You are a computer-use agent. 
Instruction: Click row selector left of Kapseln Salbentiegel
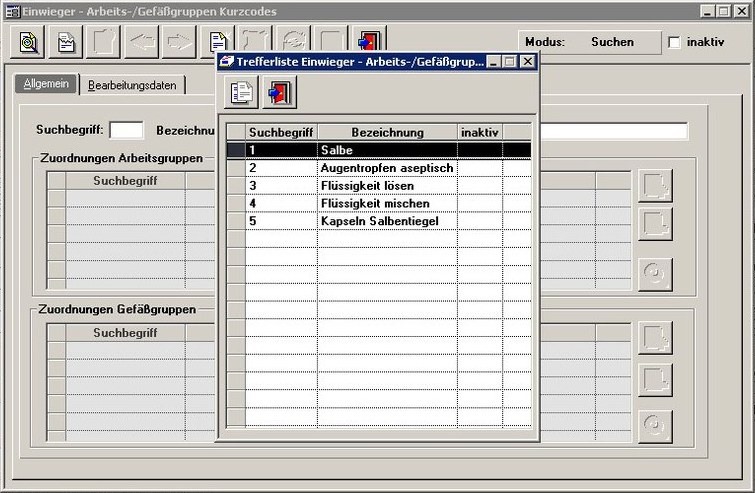(x=236, y=221)
